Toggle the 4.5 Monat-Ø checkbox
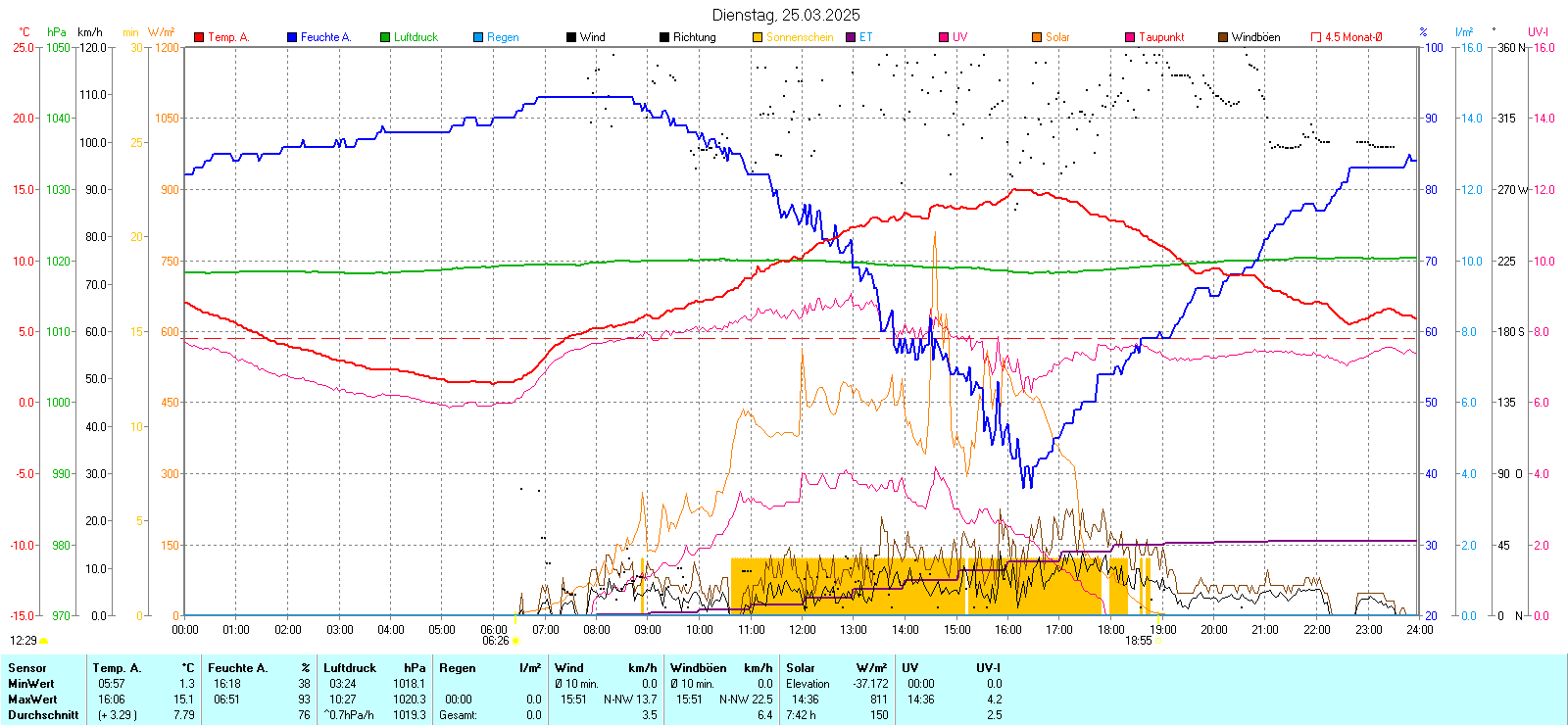Image resolution: width=1568 pixels, height=725 pixels. (1316, 37)
